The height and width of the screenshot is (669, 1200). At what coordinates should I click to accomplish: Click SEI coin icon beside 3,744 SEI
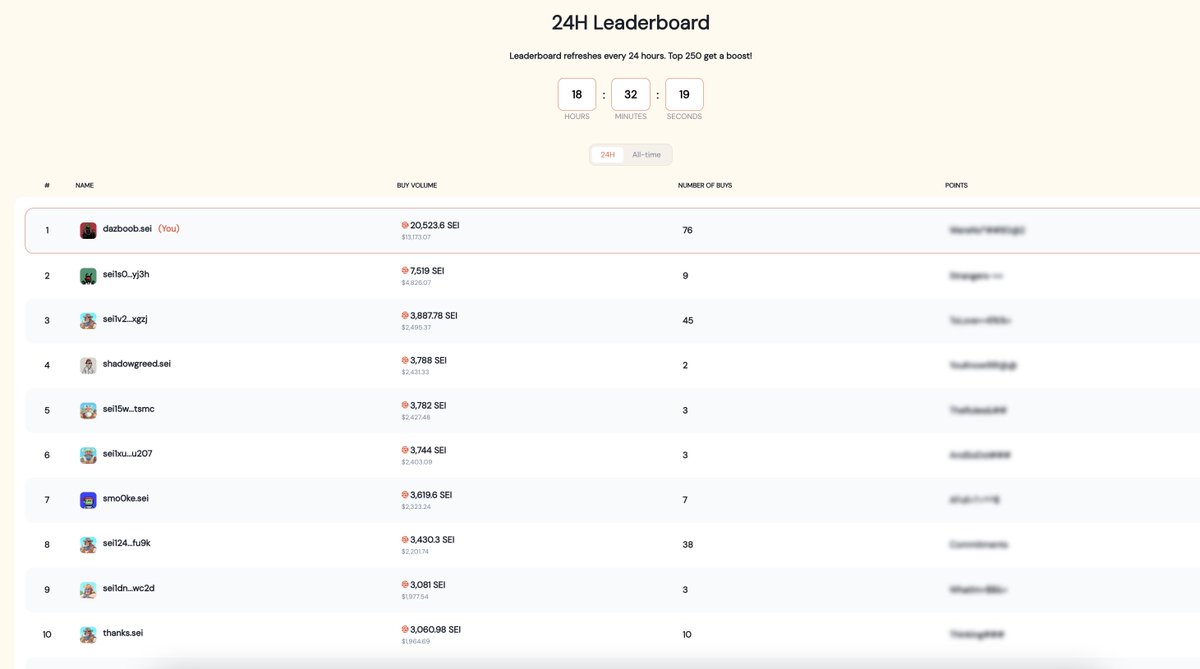pyautogui.click(x=405, y=450)
